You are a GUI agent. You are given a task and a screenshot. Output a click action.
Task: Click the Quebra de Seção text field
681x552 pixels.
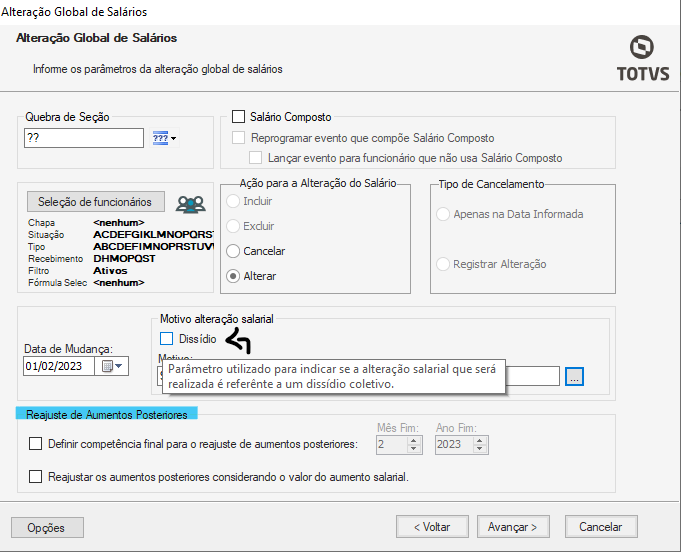pyautogui.click(x=83, y=138)
